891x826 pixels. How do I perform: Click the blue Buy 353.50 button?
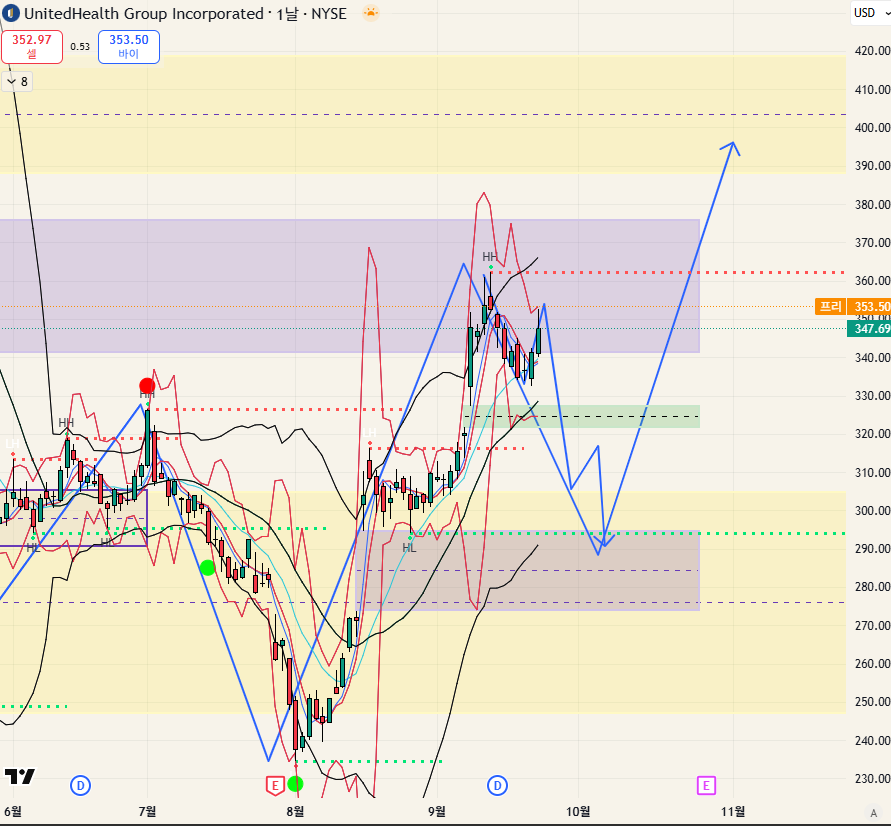(x=128, y=47)
